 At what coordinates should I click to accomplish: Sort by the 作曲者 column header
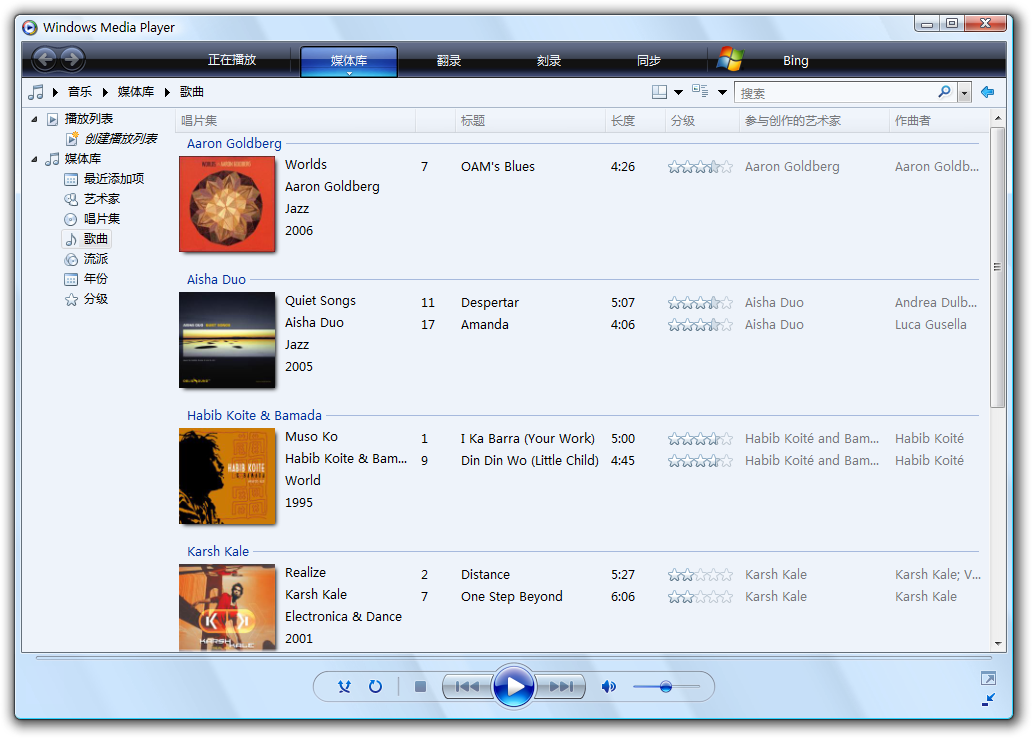pyautogui.click(x=939, y=120)
